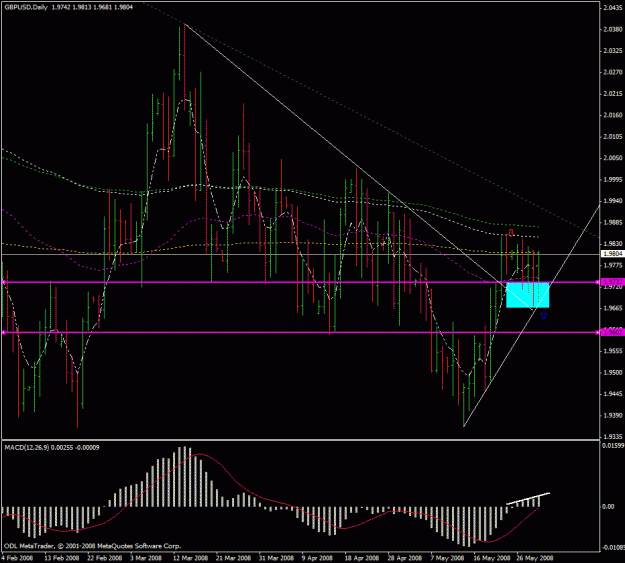Viewport: 625px width, 563px height.
Task: Click the 1.9445 price axis label
Action: [613, 394]
